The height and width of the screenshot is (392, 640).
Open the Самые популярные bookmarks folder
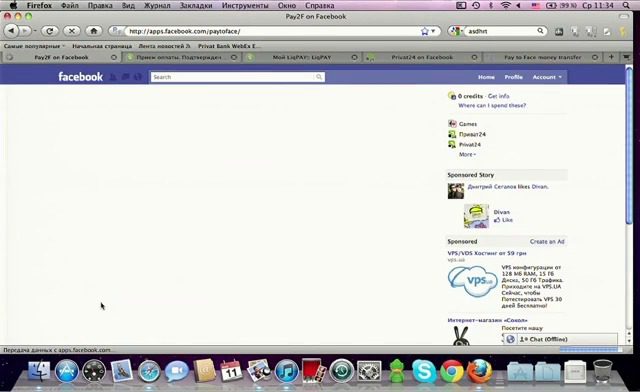pyautogui.click(x=34, y=46)
